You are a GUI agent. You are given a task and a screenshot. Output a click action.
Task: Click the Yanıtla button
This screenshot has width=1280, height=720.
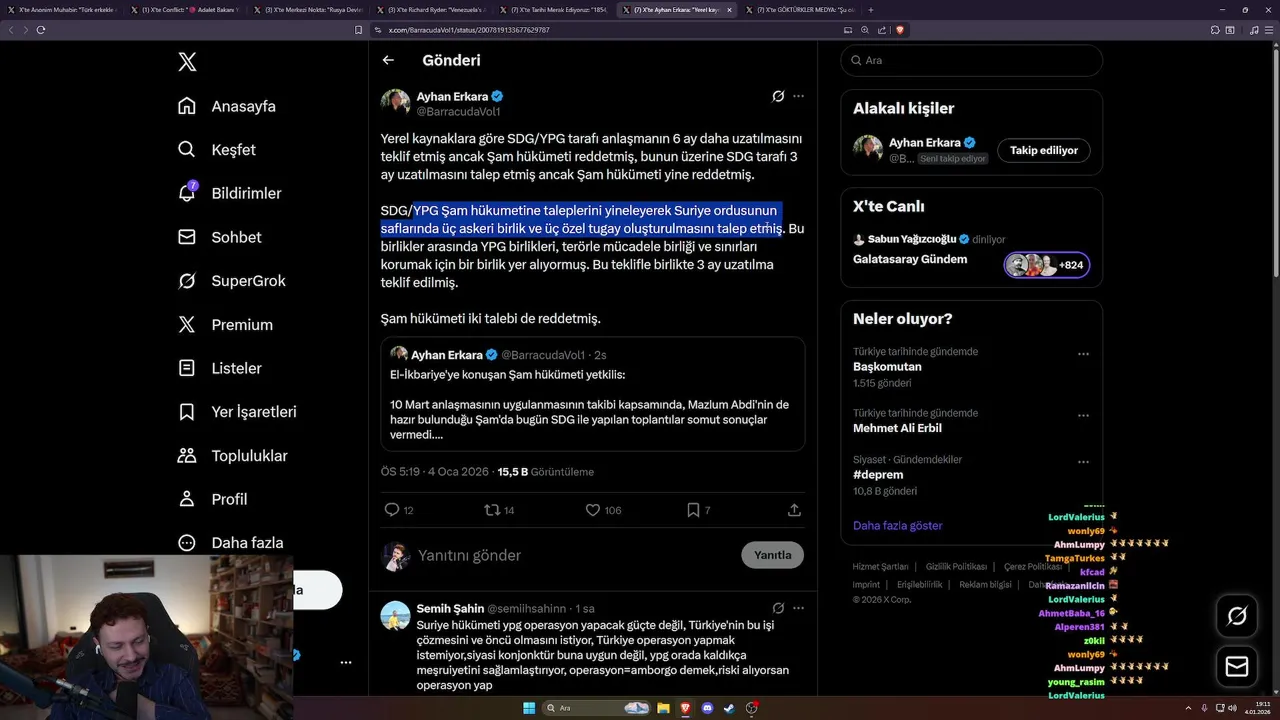click(x=772, y=555)
